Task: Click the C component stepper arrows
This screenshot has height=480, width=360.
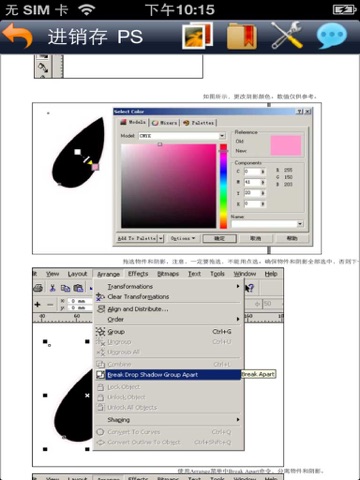Action: tap(263, 171)
